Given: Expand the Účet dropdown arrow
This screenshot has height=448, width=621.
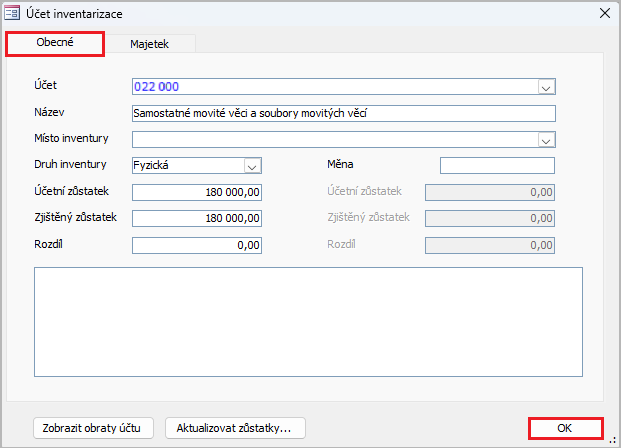Looking at the screenshot, I should (x=546, y=87).
